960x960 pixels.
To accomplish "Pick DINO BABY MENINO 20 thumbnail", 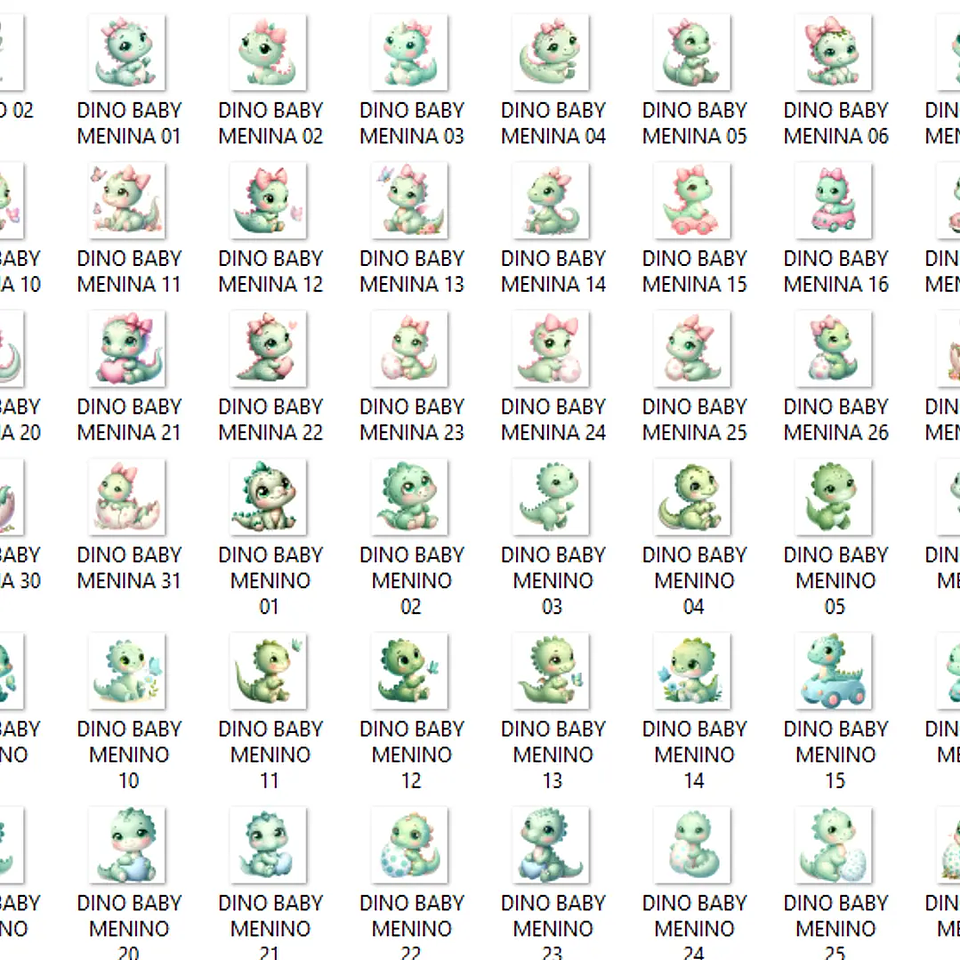I will (129, 845).
